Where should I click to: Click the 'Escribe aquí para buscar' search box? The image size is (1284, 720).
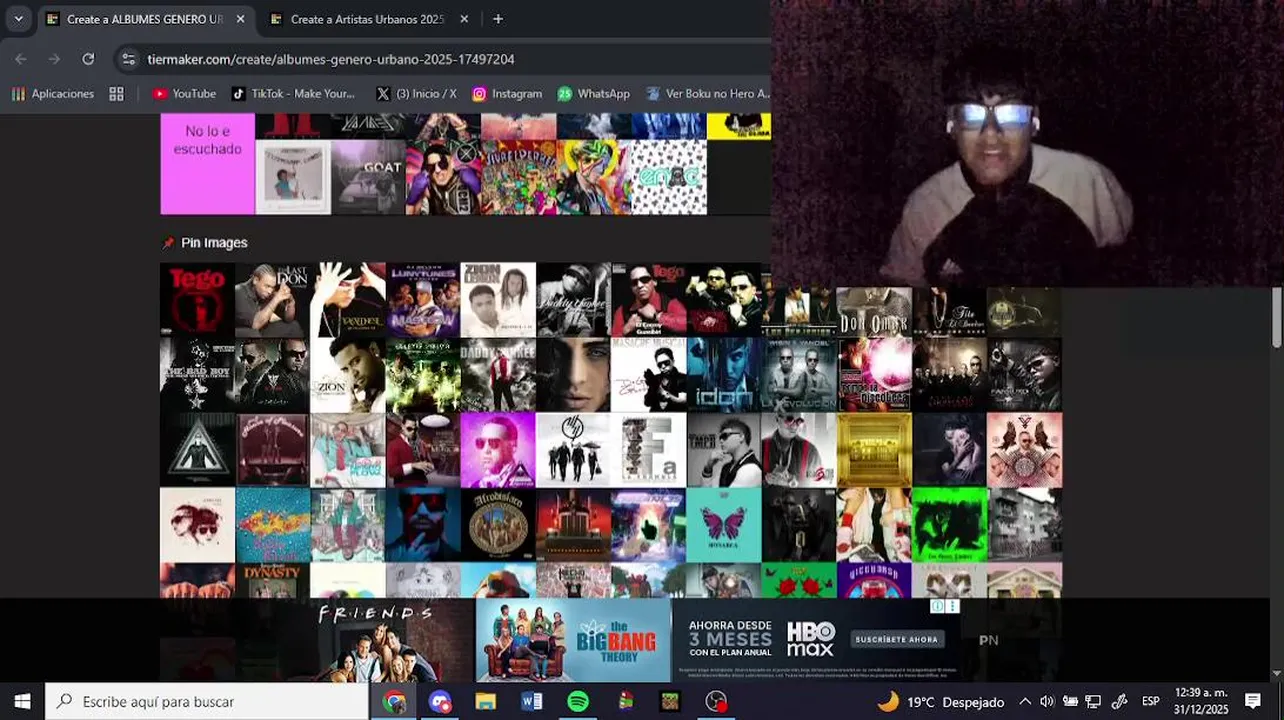(207, 701)
